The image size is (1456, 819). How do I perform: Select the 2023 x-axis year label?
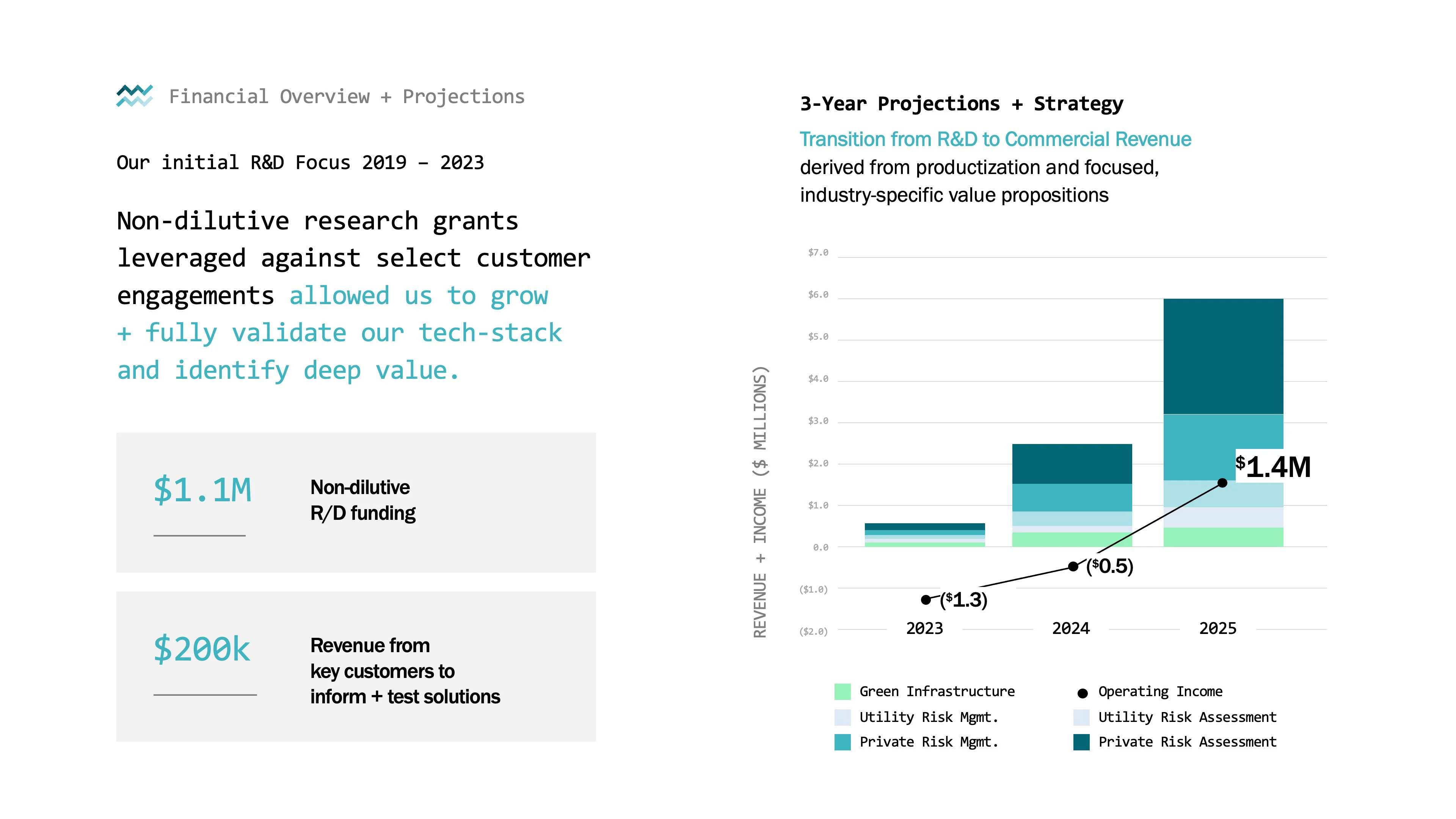tap(925, 629)
